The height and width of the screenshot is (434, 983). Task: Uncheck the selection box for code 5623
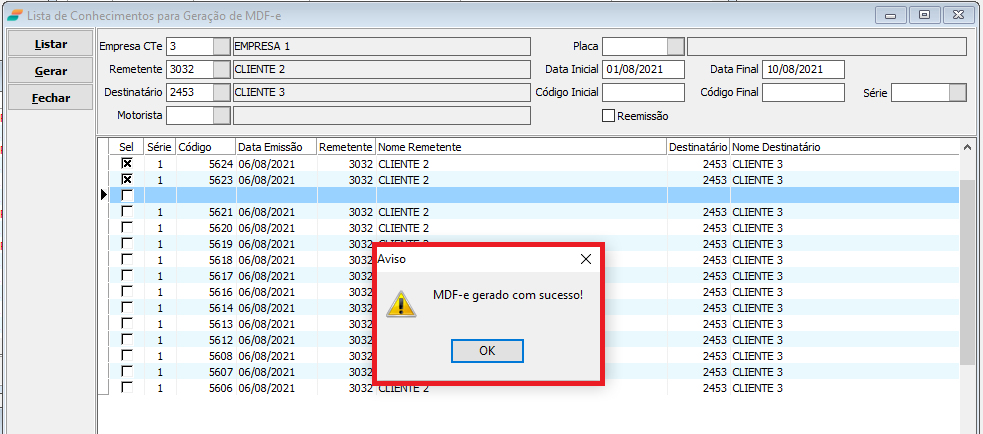point(127,179)
